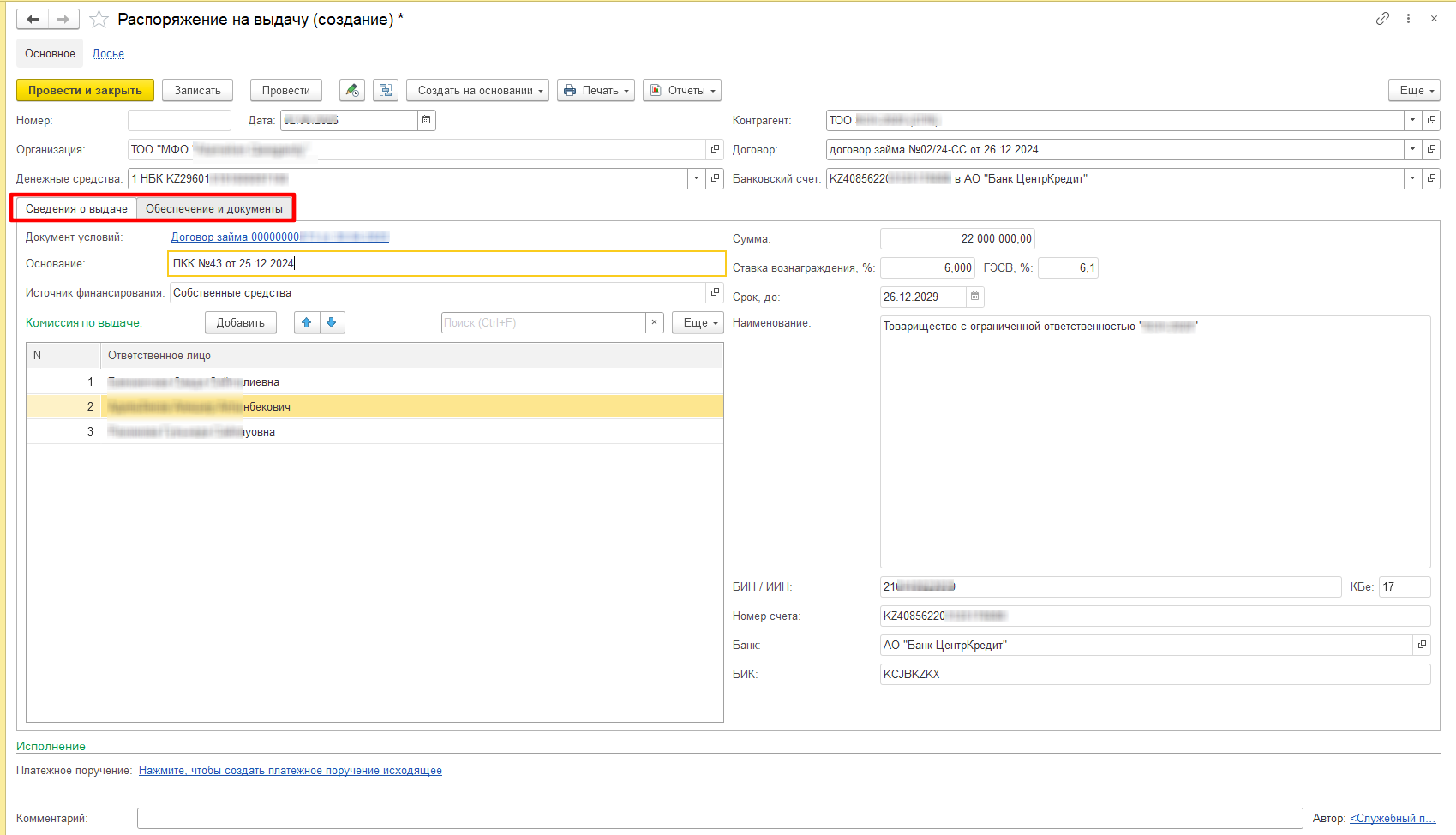The height and width of the screenshot is (835, 1456).
Task: Open the Организация field link icon
Action: [x=715, y=149]
